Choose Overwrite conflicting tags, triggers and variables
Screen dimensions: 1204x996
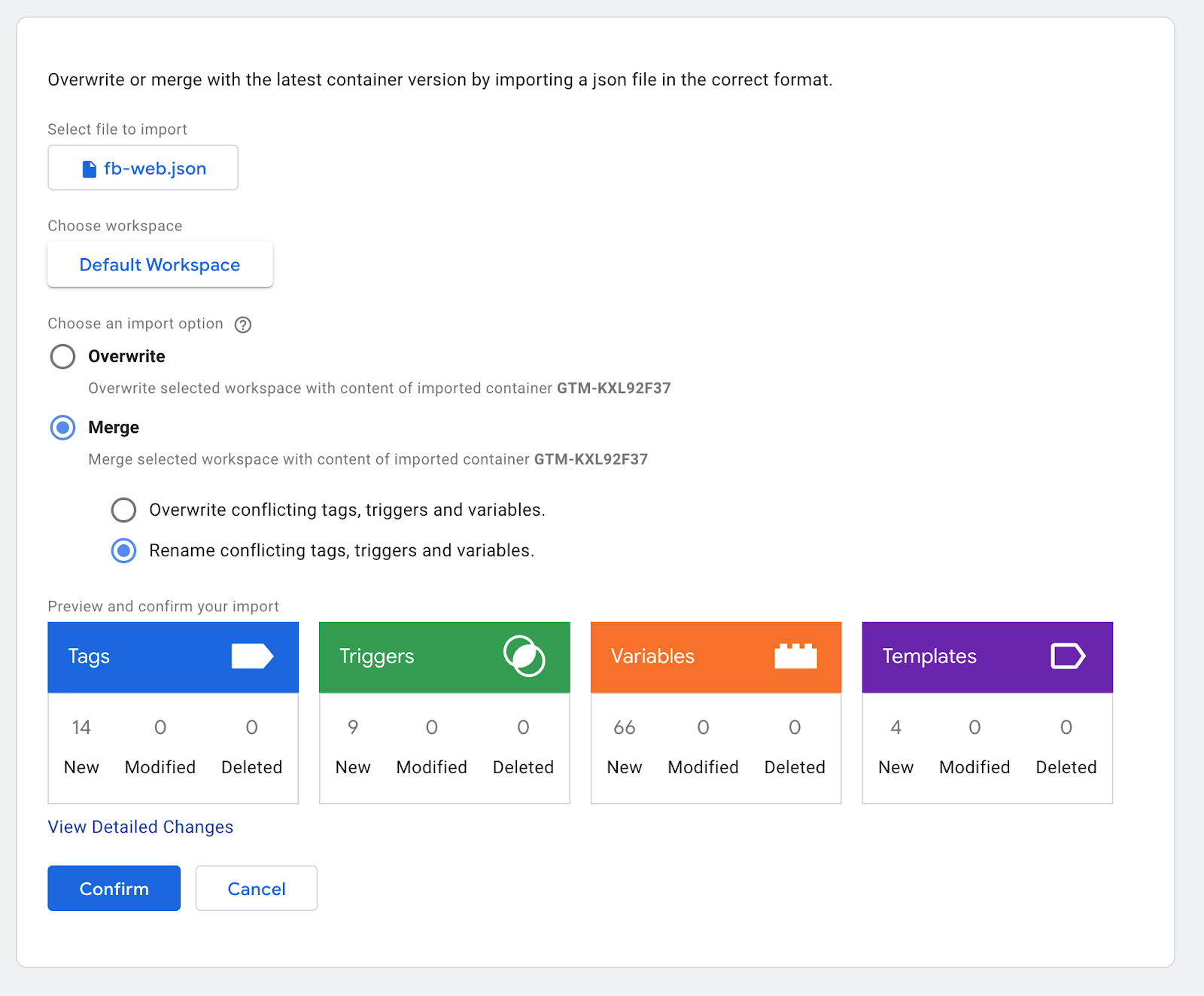pyautogui.click(x=123, y=510)
